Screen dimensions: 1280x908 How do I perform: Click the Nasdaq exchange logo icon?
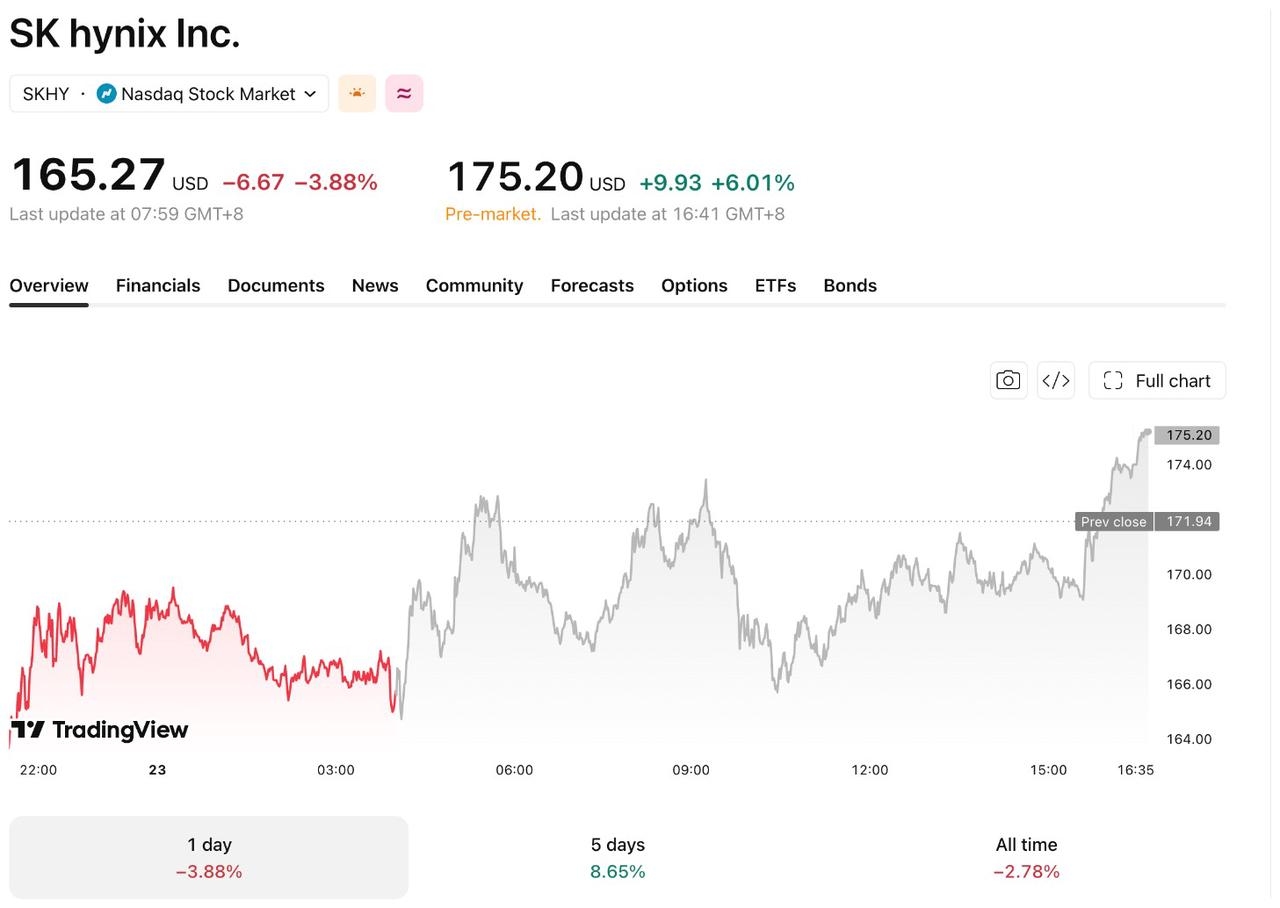(x=107, y=93)
